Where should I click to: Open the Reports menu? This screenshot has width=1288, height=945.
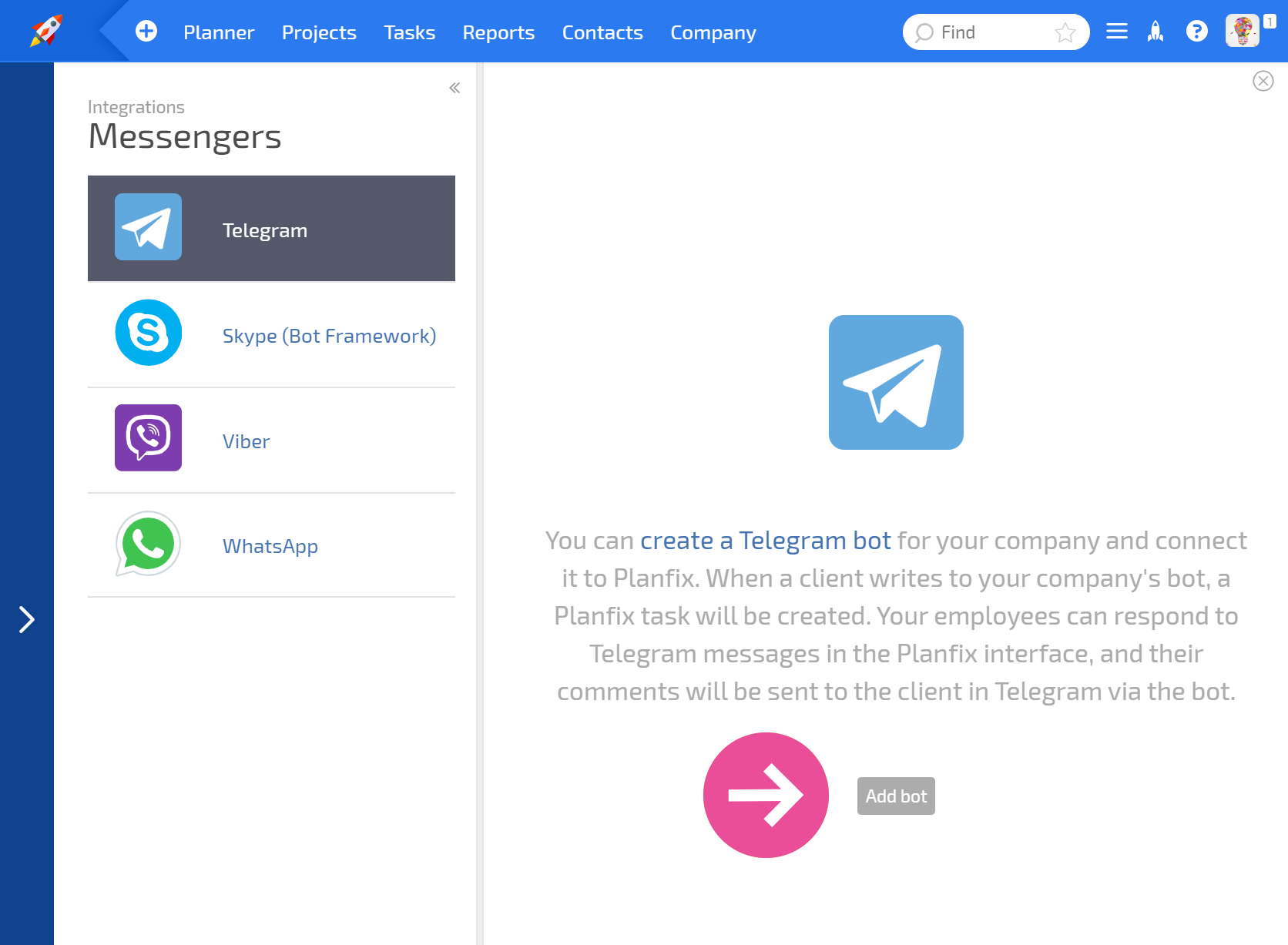(x=498, y=32)
